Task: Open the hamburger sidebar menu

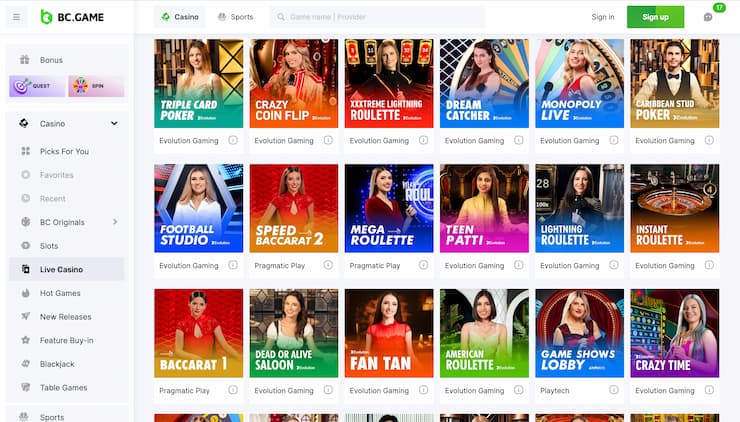Action: click(x=17, y=17)
